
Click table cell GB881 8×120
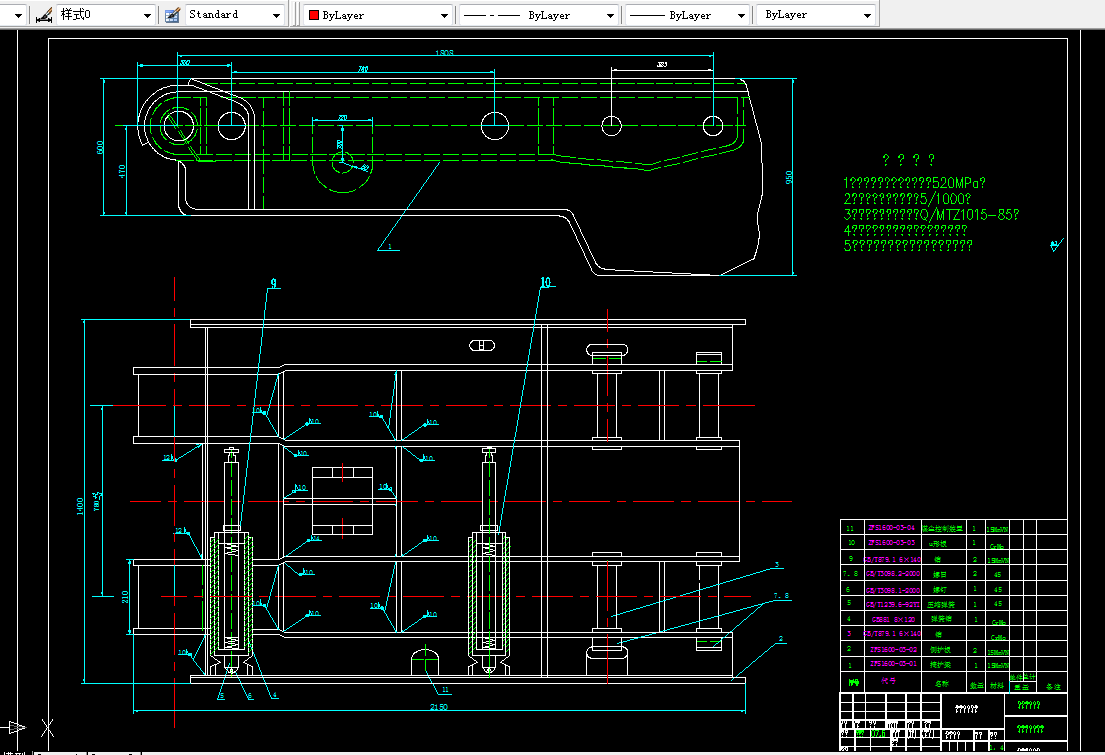click(892, 620)
